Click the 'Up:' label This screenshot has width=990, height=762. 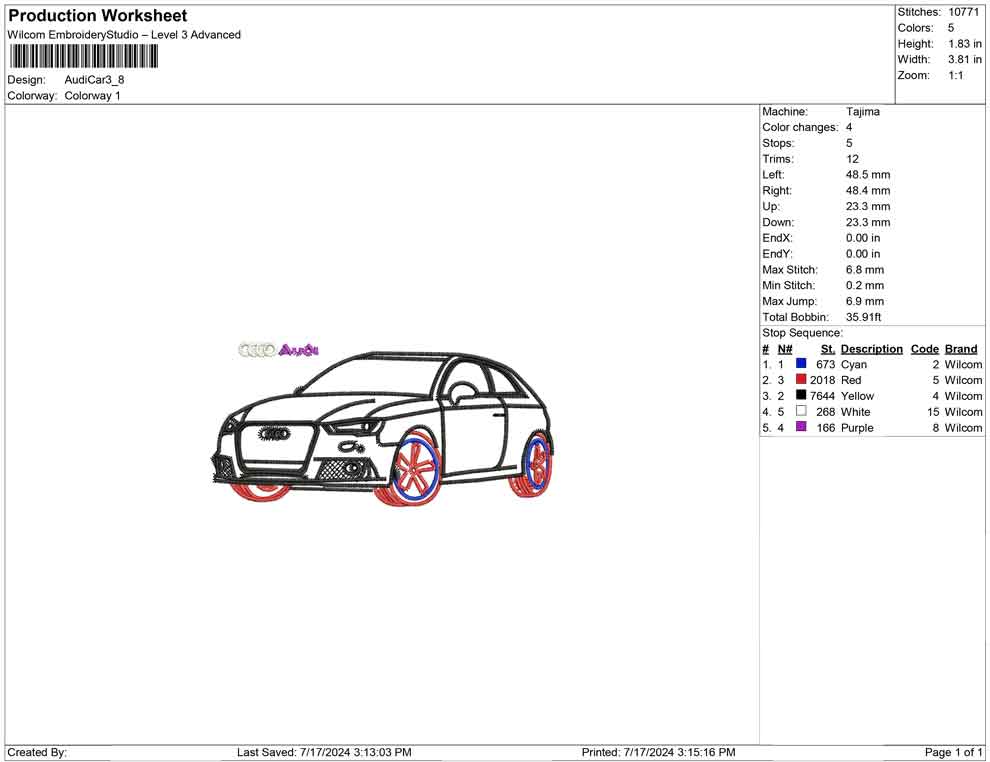click(771, 206)
